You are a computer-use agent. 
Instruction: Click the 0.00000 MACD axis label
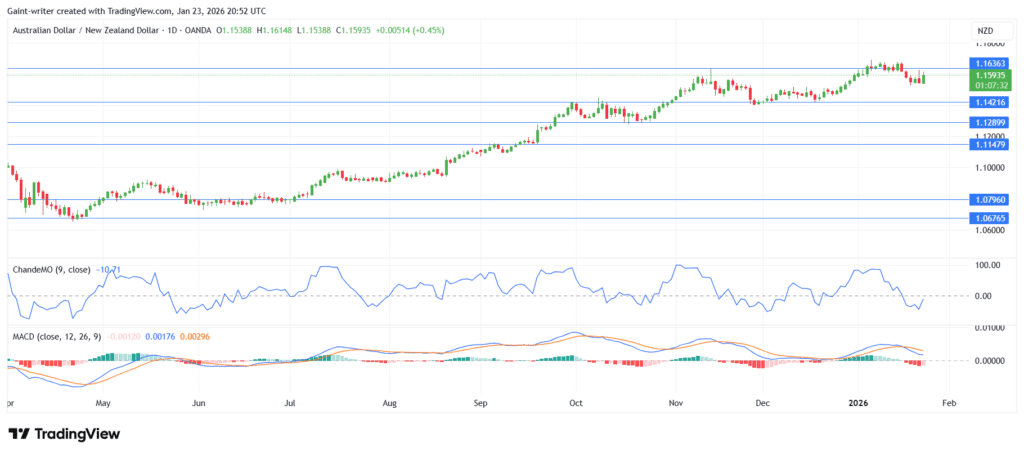pos(990,360)
